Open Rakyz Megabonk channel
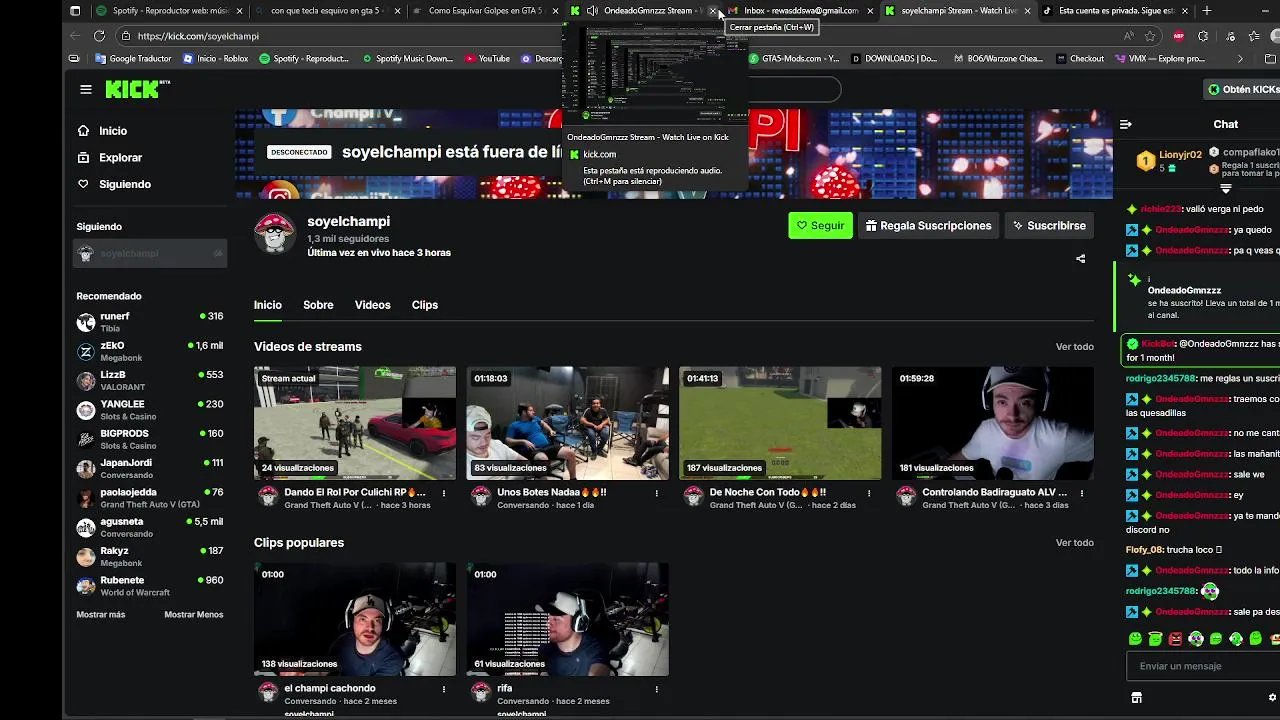This screenshot has width=1280, height=720. pyautogui.click(x=150, y=556)
